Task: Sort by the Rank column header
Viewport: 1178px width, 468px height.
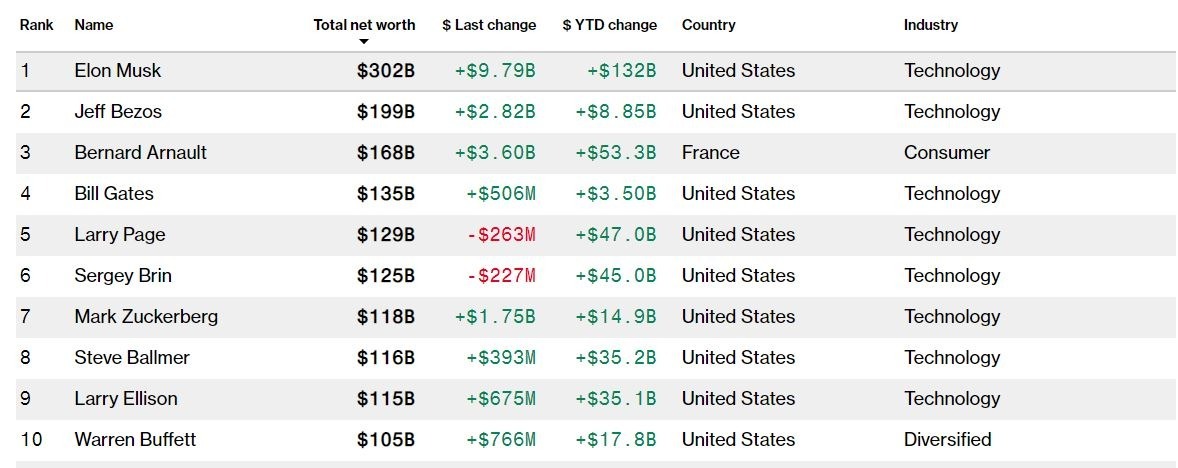Action: tap(36, 25)
